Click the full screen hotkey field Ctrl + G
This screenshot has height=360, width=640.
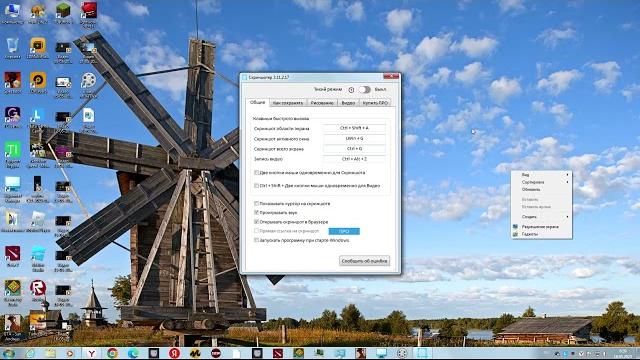click(354, 149)
